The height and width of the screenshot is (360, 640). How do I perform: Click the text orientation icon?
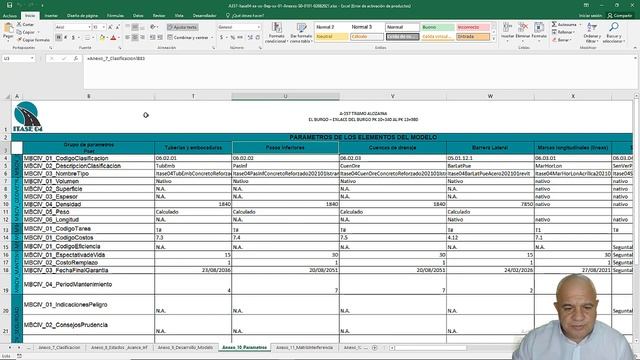click(153, 27)
